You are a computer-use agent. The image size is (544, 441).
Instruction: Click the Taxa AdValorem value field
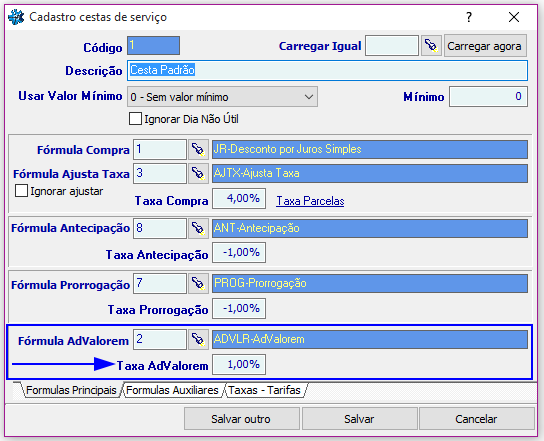pos(239,364)
